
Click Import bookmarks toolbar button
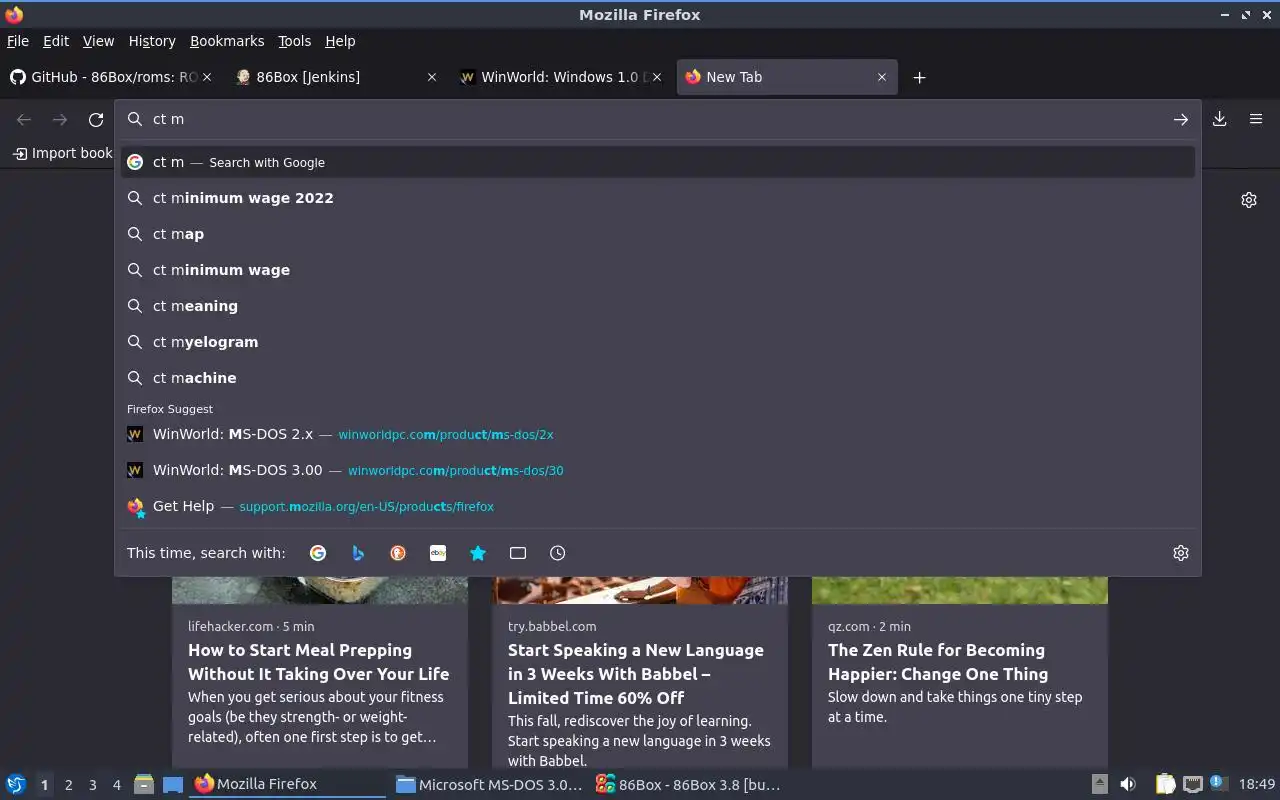[x=62, y=153]
